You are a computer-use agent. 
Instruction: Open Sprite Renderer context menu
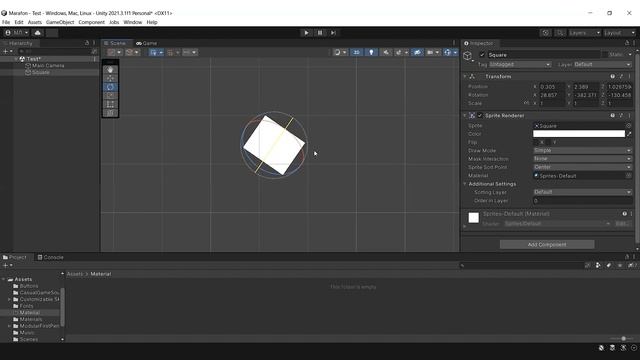coord(629,116)
